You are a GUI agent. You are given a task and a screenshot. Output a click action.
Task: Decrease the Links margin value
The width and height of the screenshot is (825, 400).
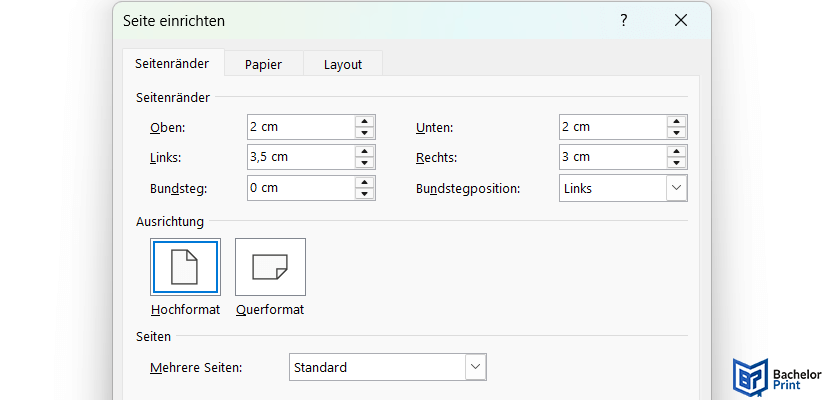(364, 163)
